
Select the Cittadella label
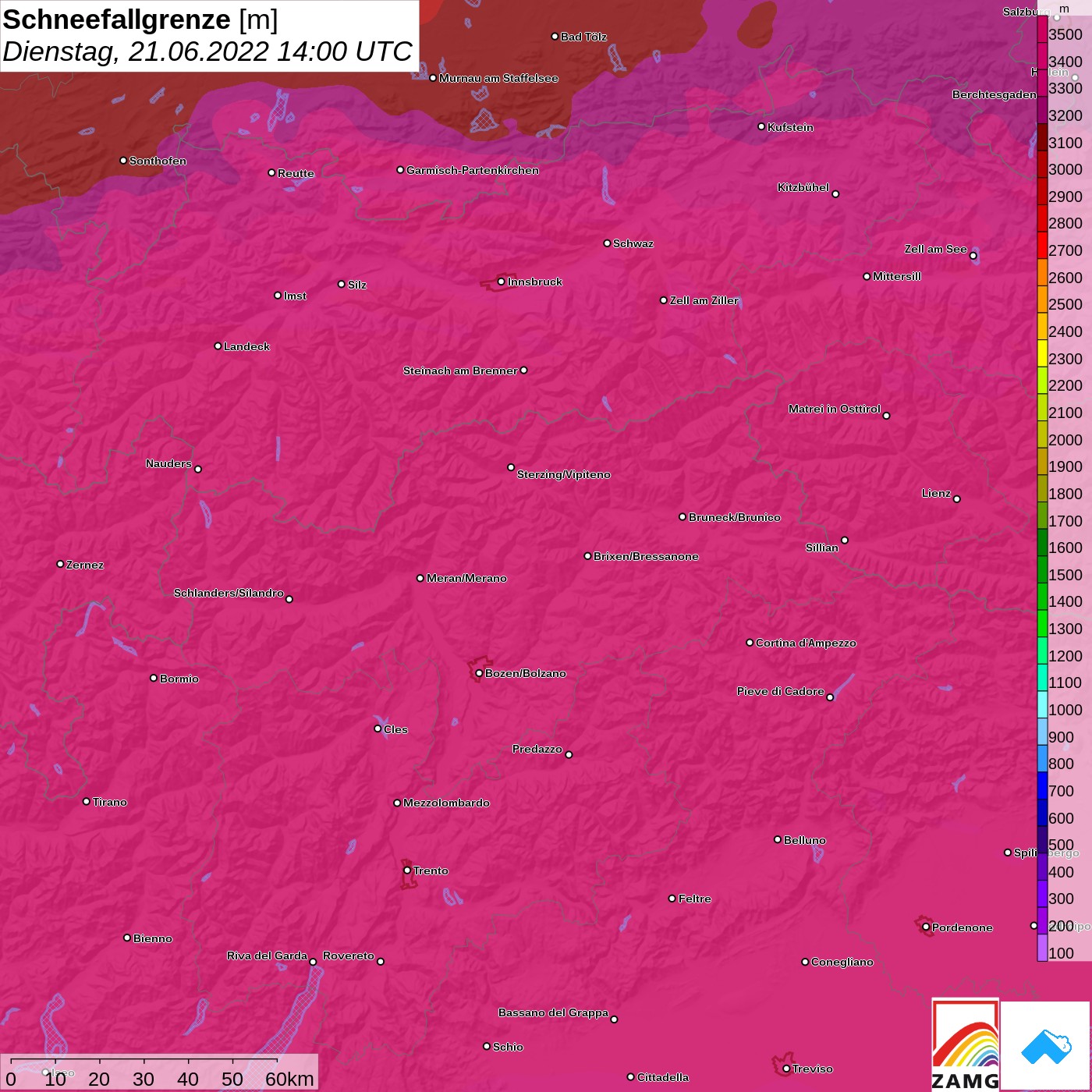click(x=662, y=1077)
